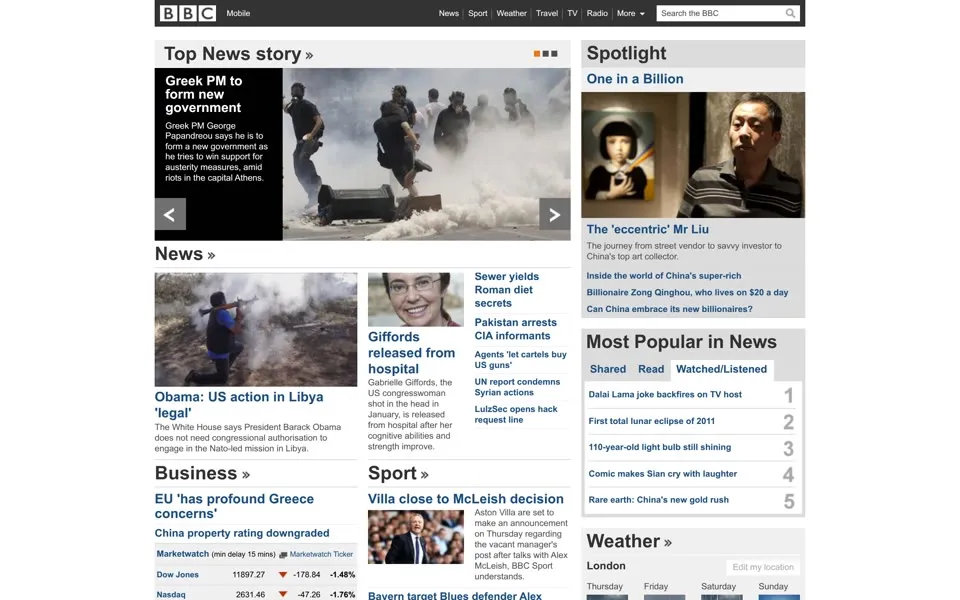Open 'Greek PM to form new government' story
Screen dimensions: 960x600
pos(203,94)
